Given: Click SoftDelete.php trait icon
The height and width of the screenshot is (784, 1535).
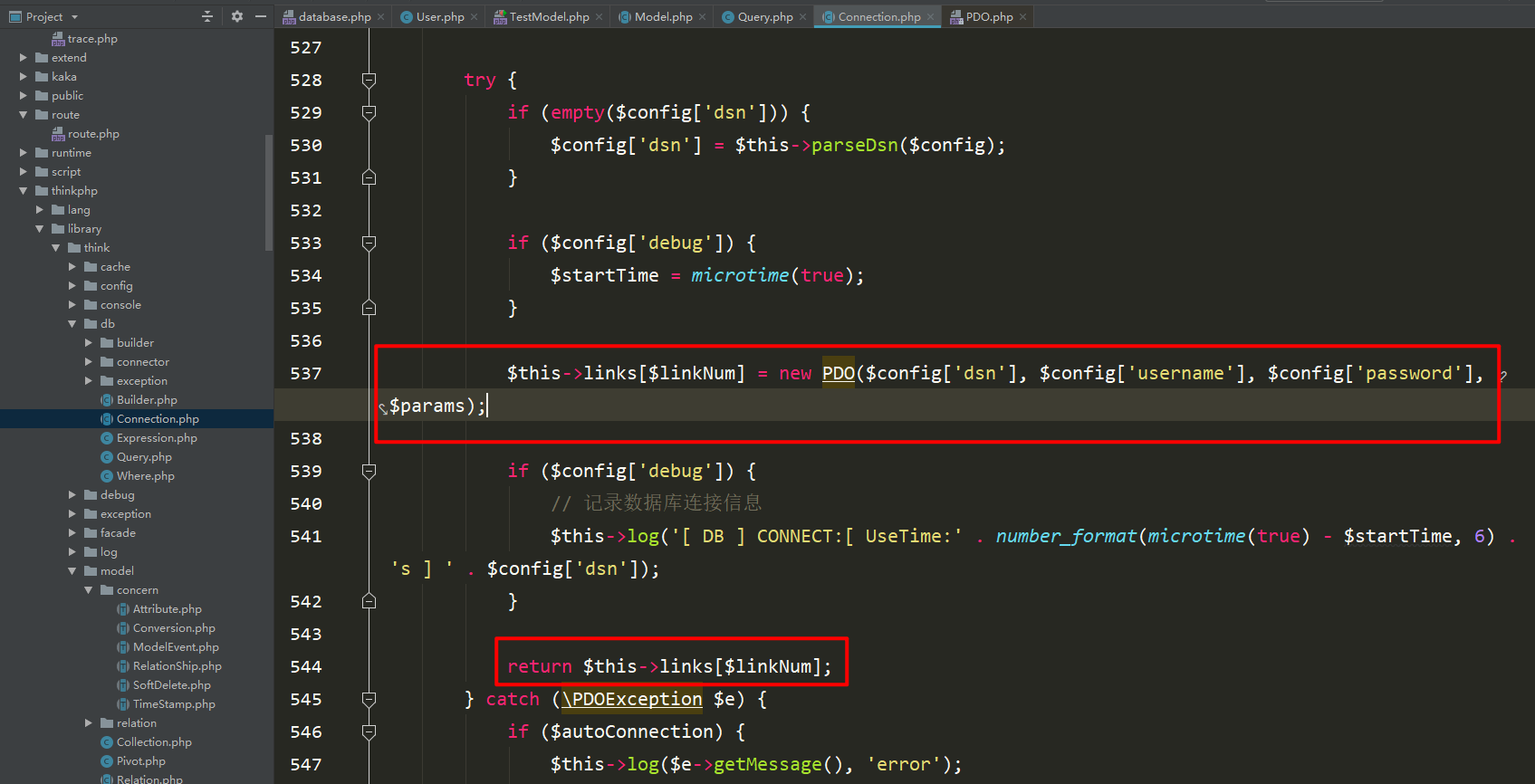Looking at the screenshot, I should tap(123, 685).
